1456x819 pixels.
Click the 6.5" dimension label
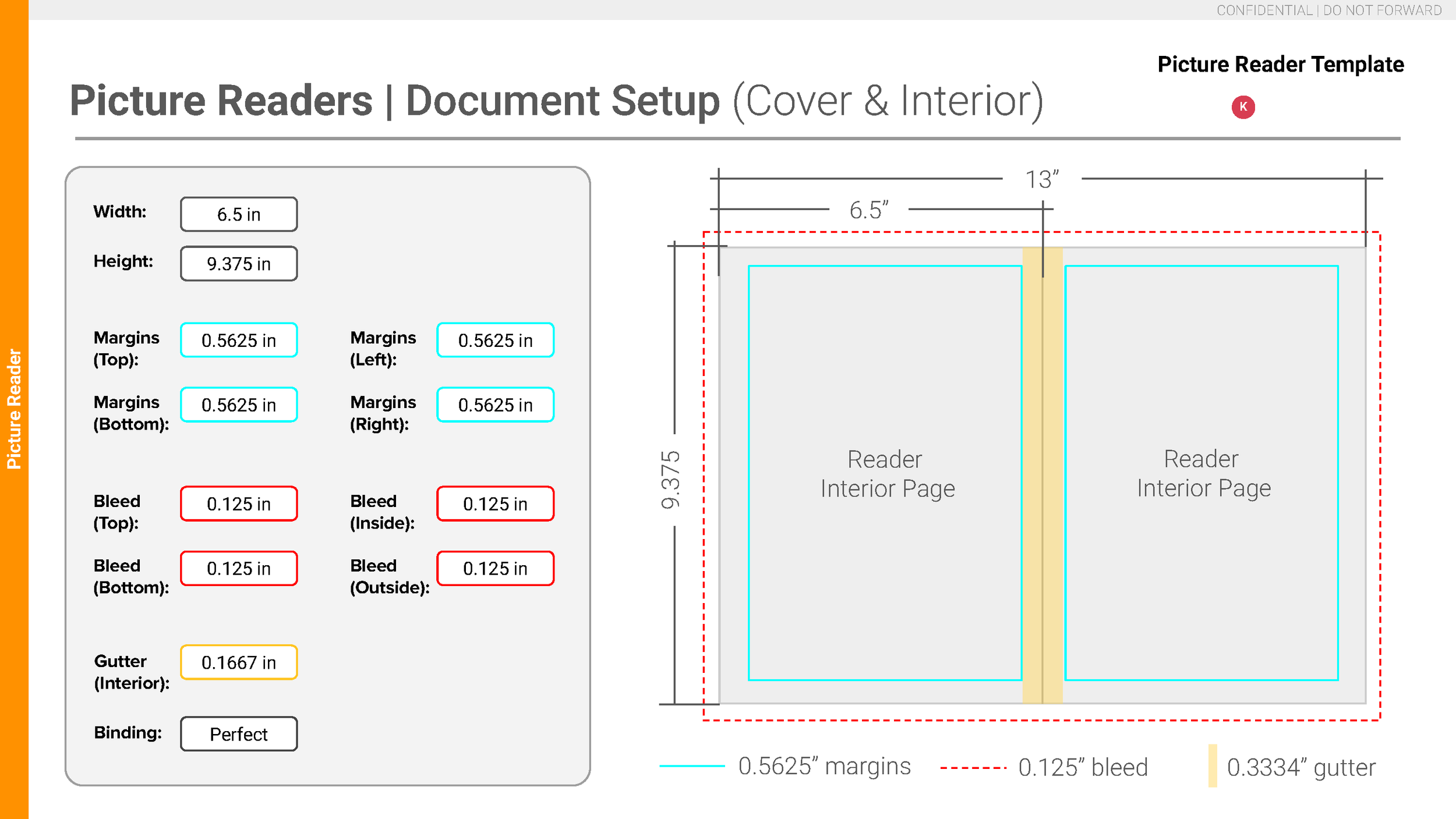click(869, 210)
